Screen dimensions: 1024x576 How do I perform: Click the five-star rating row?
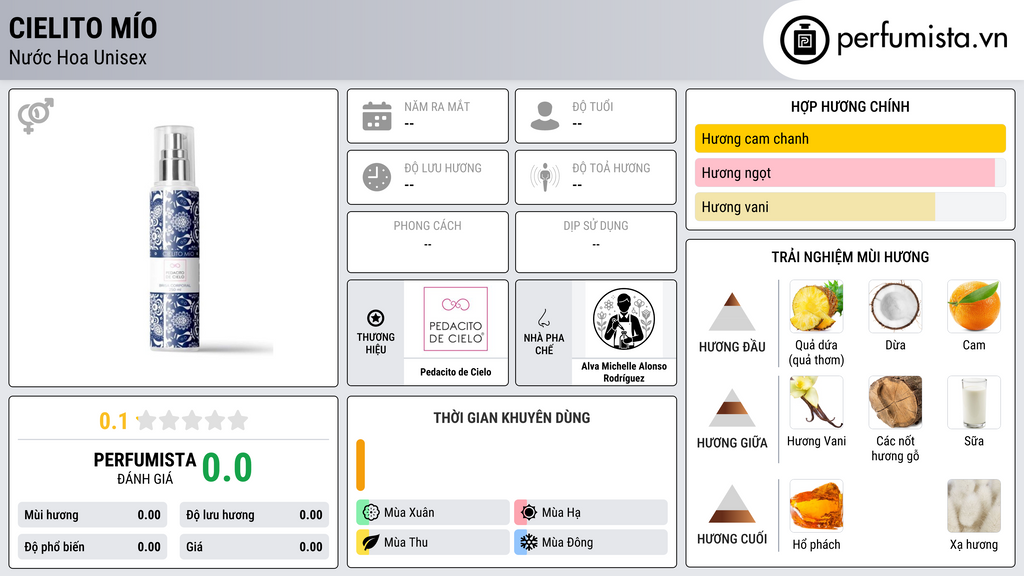coord(192,421)
